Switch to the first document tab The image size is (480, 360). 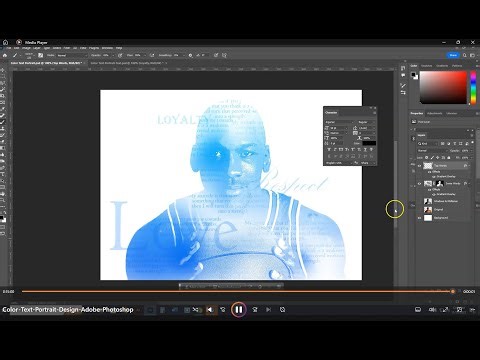(46, 63)
